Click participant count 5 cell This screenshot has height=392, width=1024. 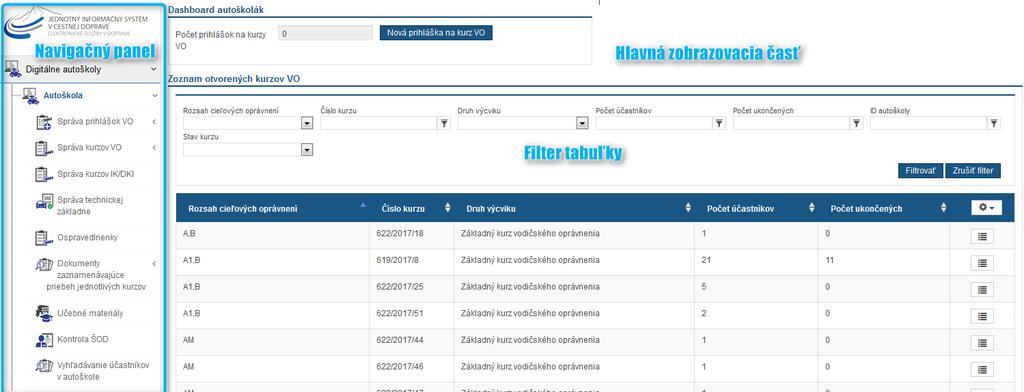pyautogui.click(x=756, y=289)
